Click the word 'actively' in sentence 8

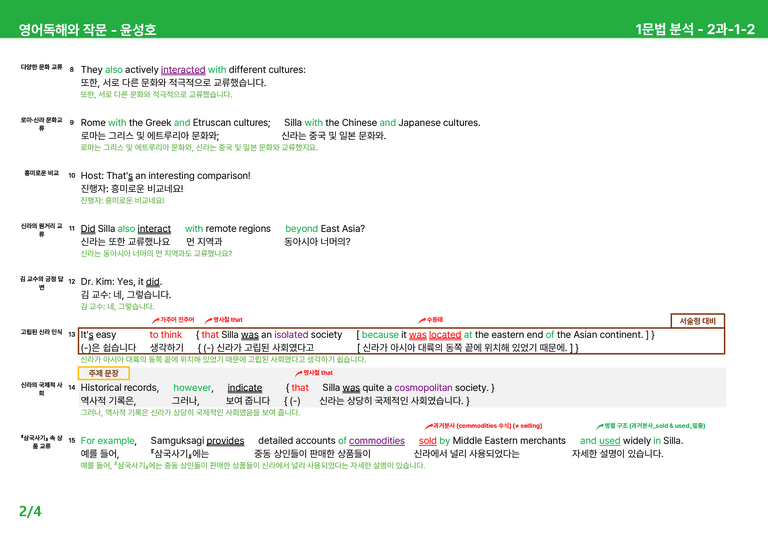(142, 70)
